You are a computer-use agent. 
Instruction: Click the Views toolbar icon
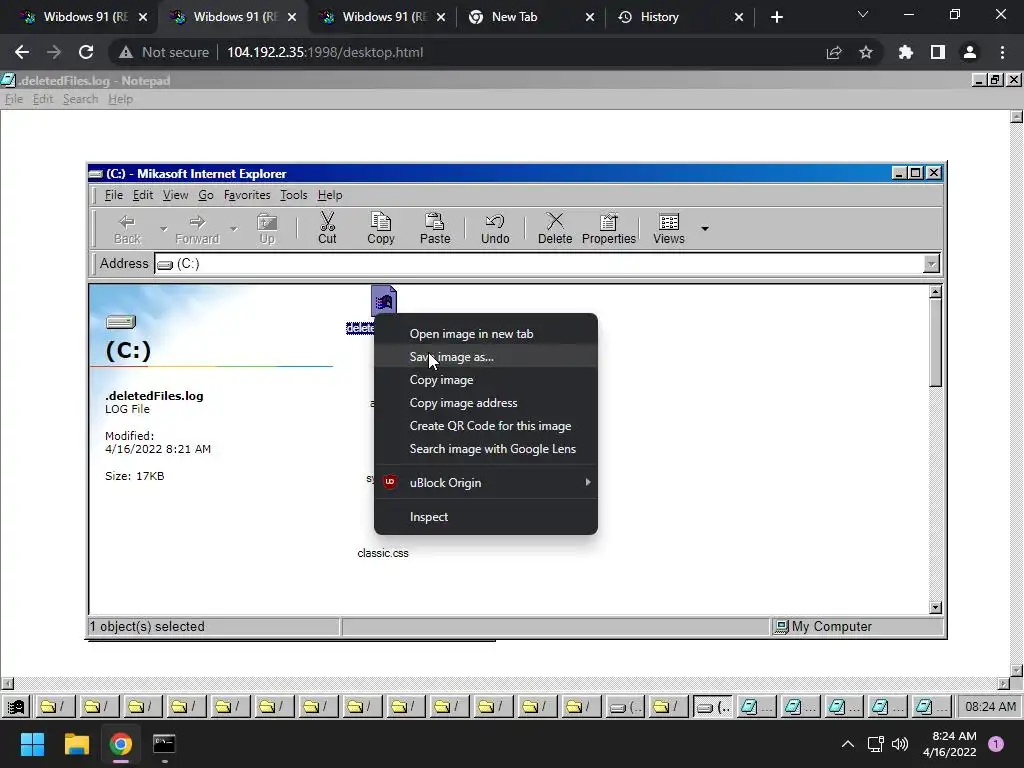click(668, 221)
